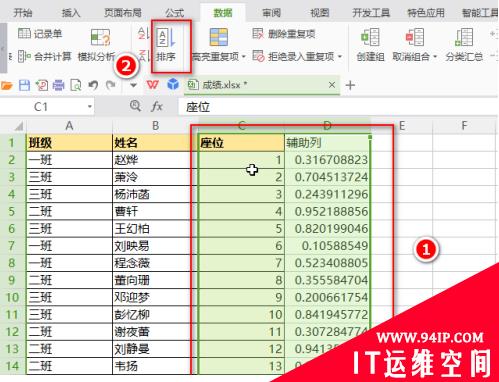Click the formula bar showing 座位
The image size is (499, 382).
coord(337,107)
